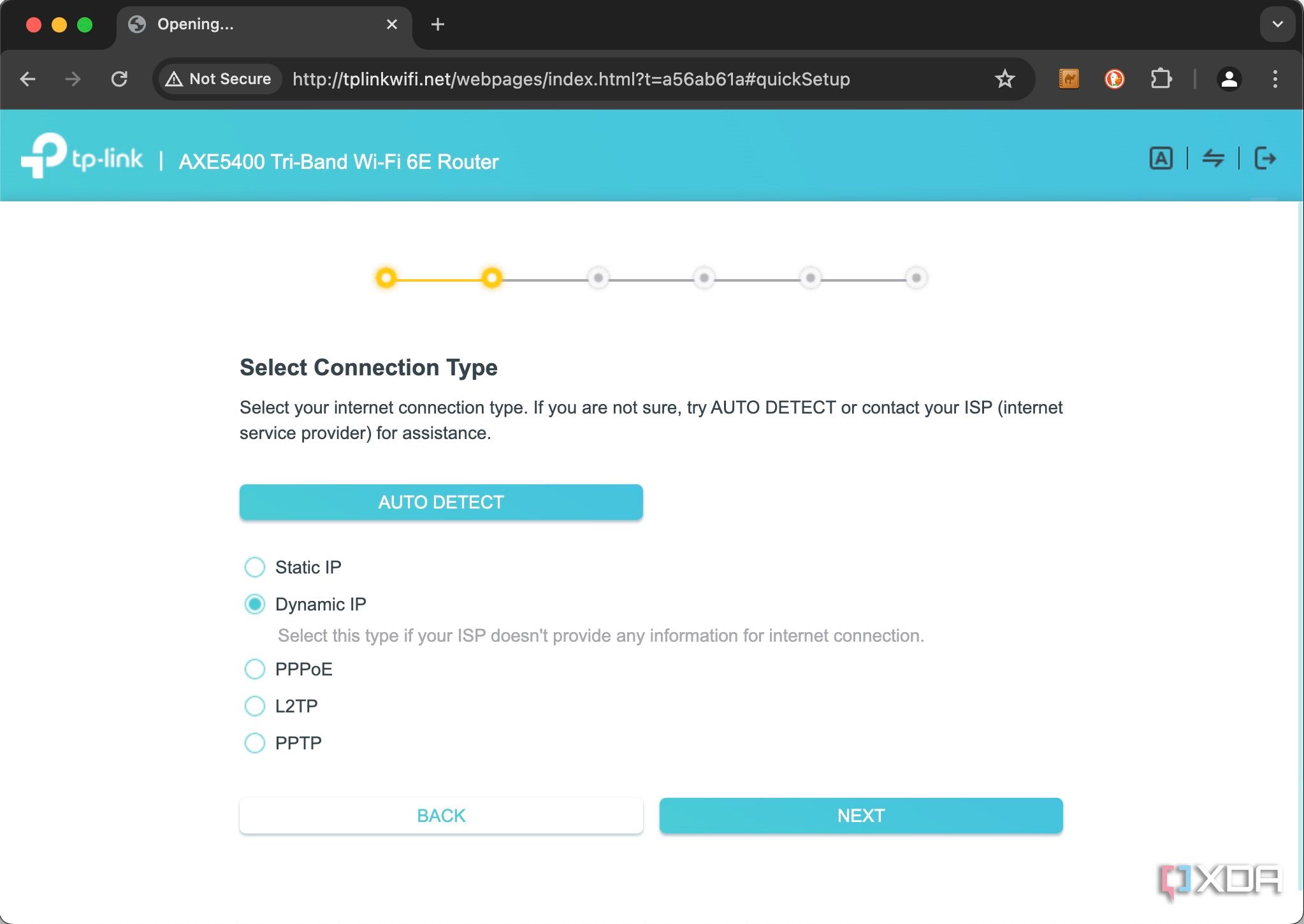Open the Chrome three-dot menu
The width and height of the screenshot is (1304, 924).
(x=1275, y=79)
